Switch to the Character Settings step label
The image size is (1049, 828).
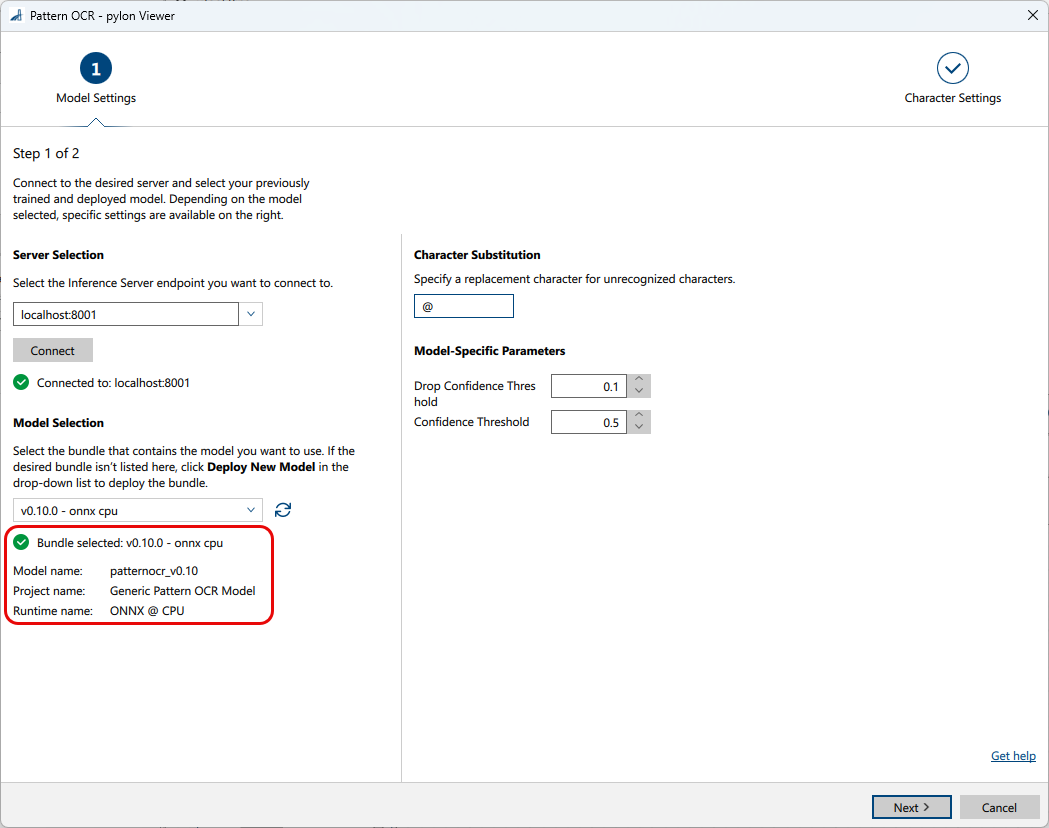(x=953, y=98)
